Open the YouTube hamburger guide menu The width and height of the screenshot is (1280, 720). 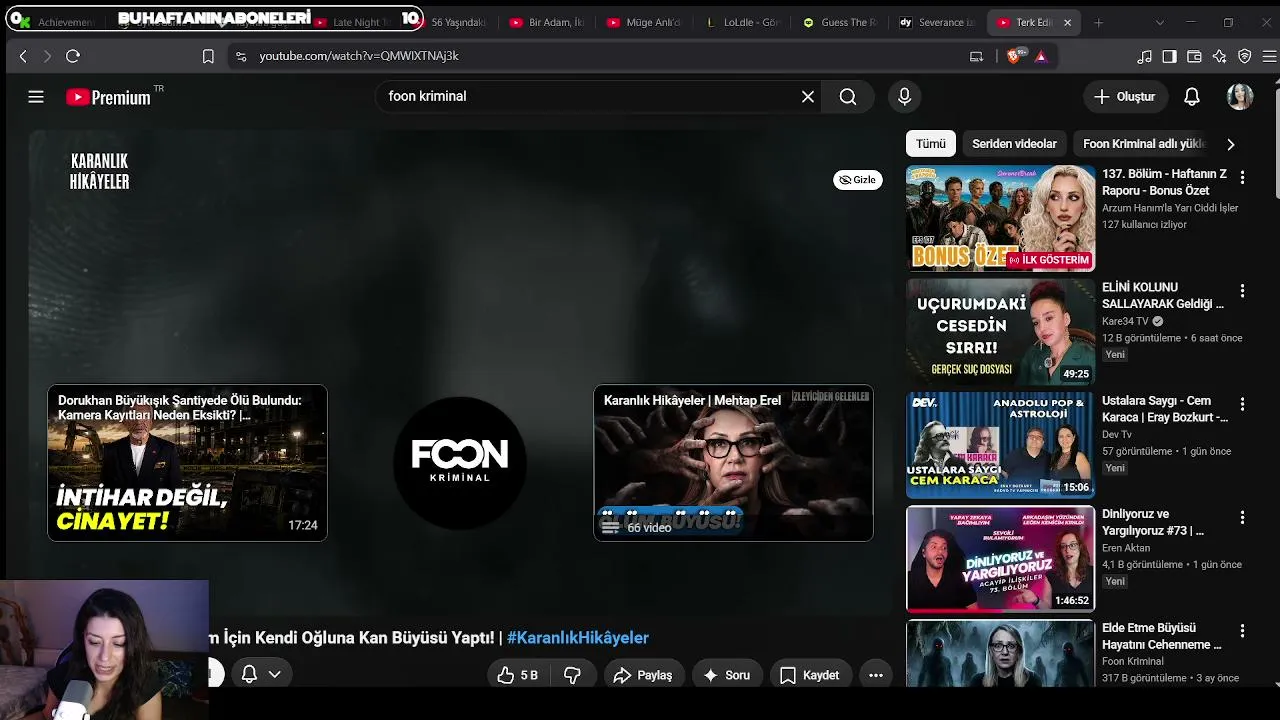(36, 97)
